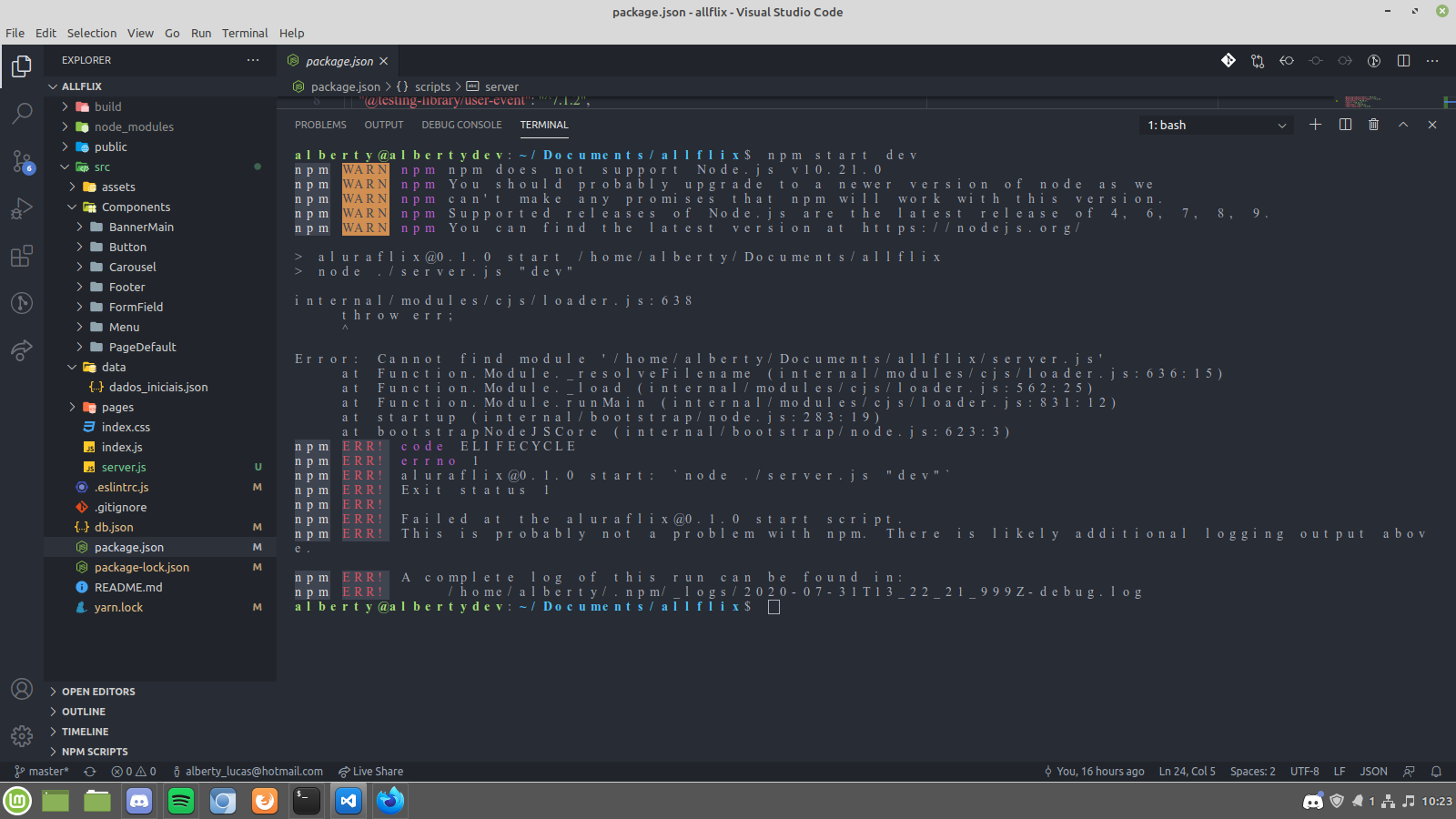Open changes compare icon in editor toolbar
The image size is (1456, 819).
click(x=1258, y=61)
